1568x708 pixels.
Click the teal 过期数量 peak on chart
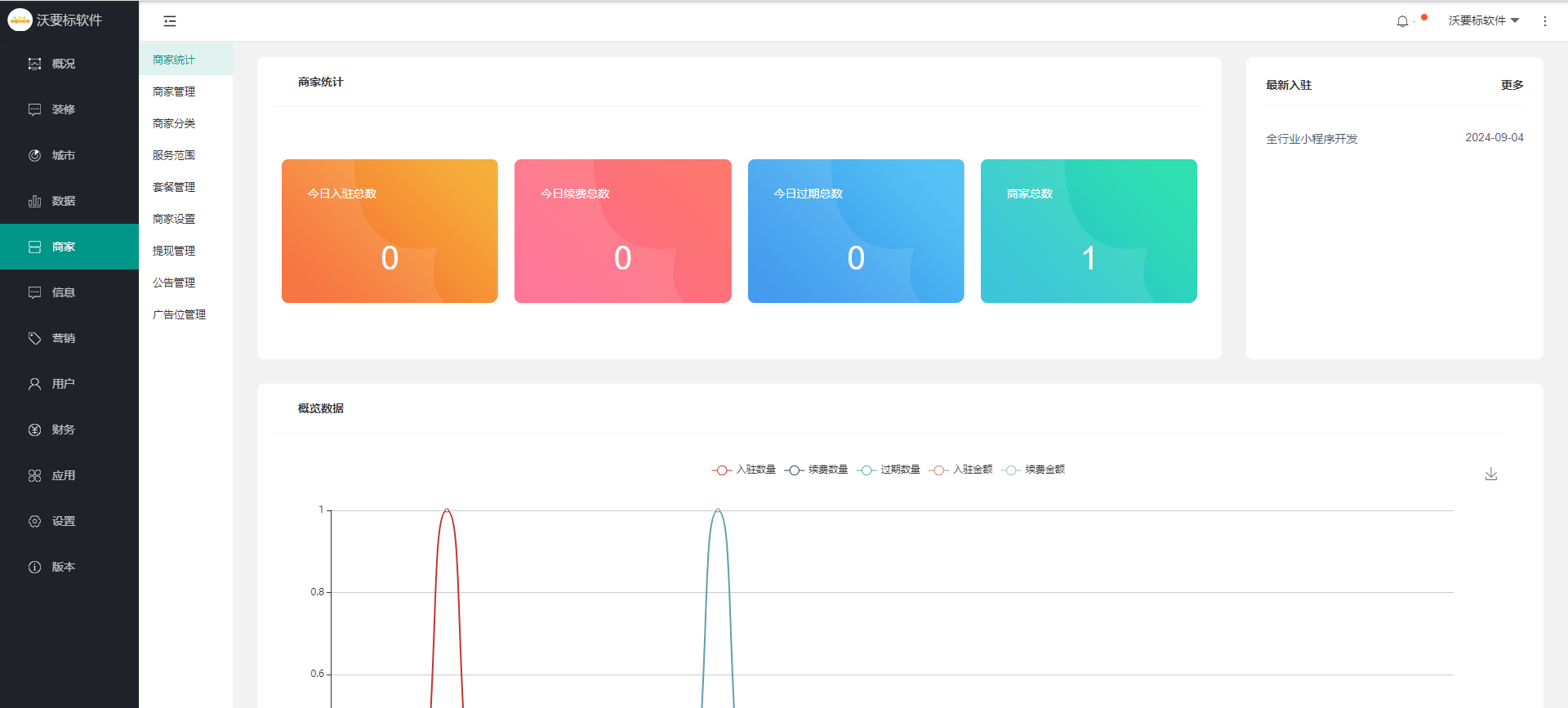tap(718, 510)
